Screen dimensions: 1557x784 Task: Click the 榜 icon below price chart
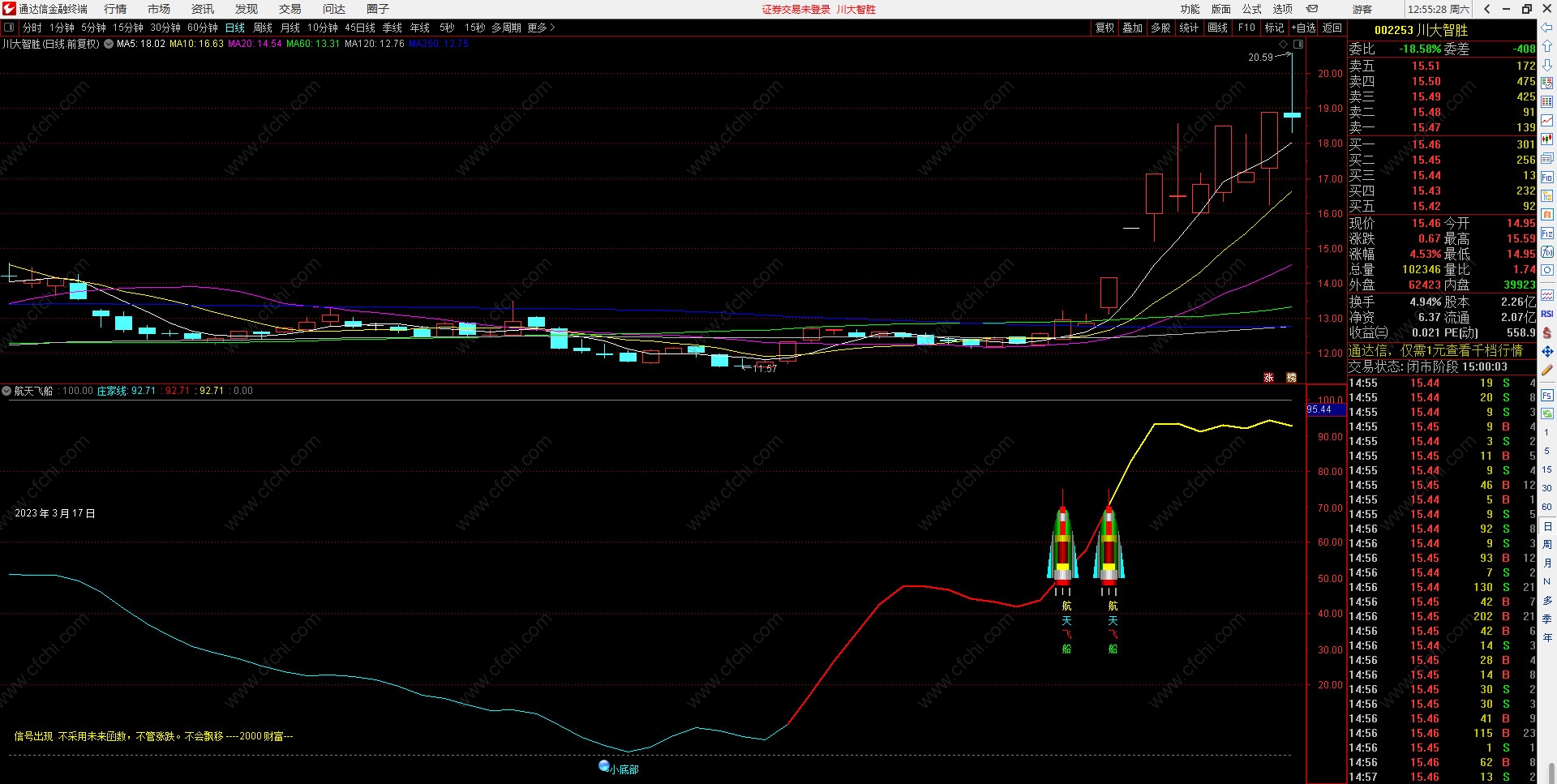click(1292, 377)
